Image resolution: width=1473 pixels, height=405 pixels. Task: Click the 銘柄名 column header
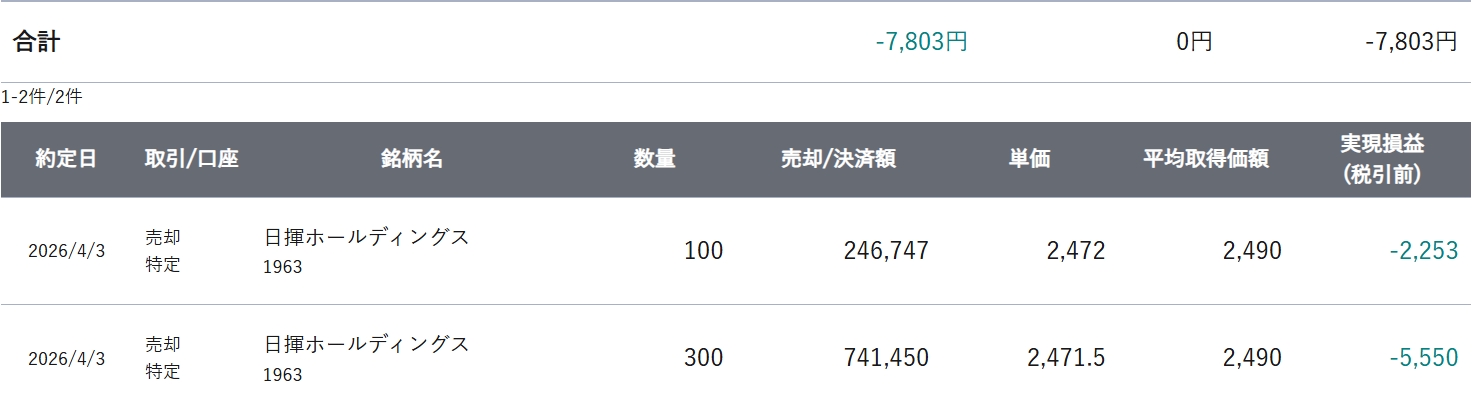click(411, 159)
